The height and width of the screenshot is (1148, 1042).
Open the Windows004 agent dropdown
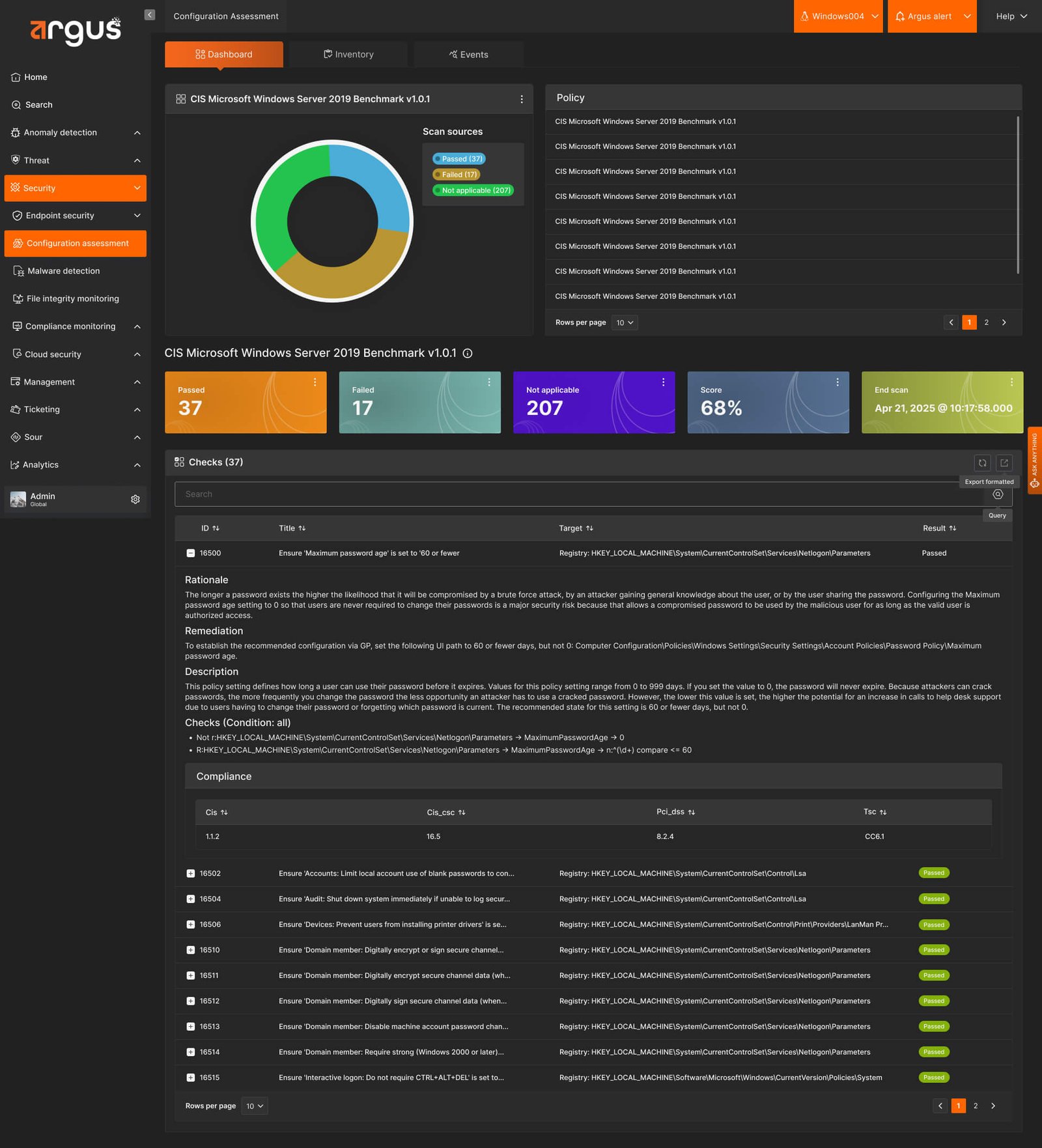[x=838, y=16]
